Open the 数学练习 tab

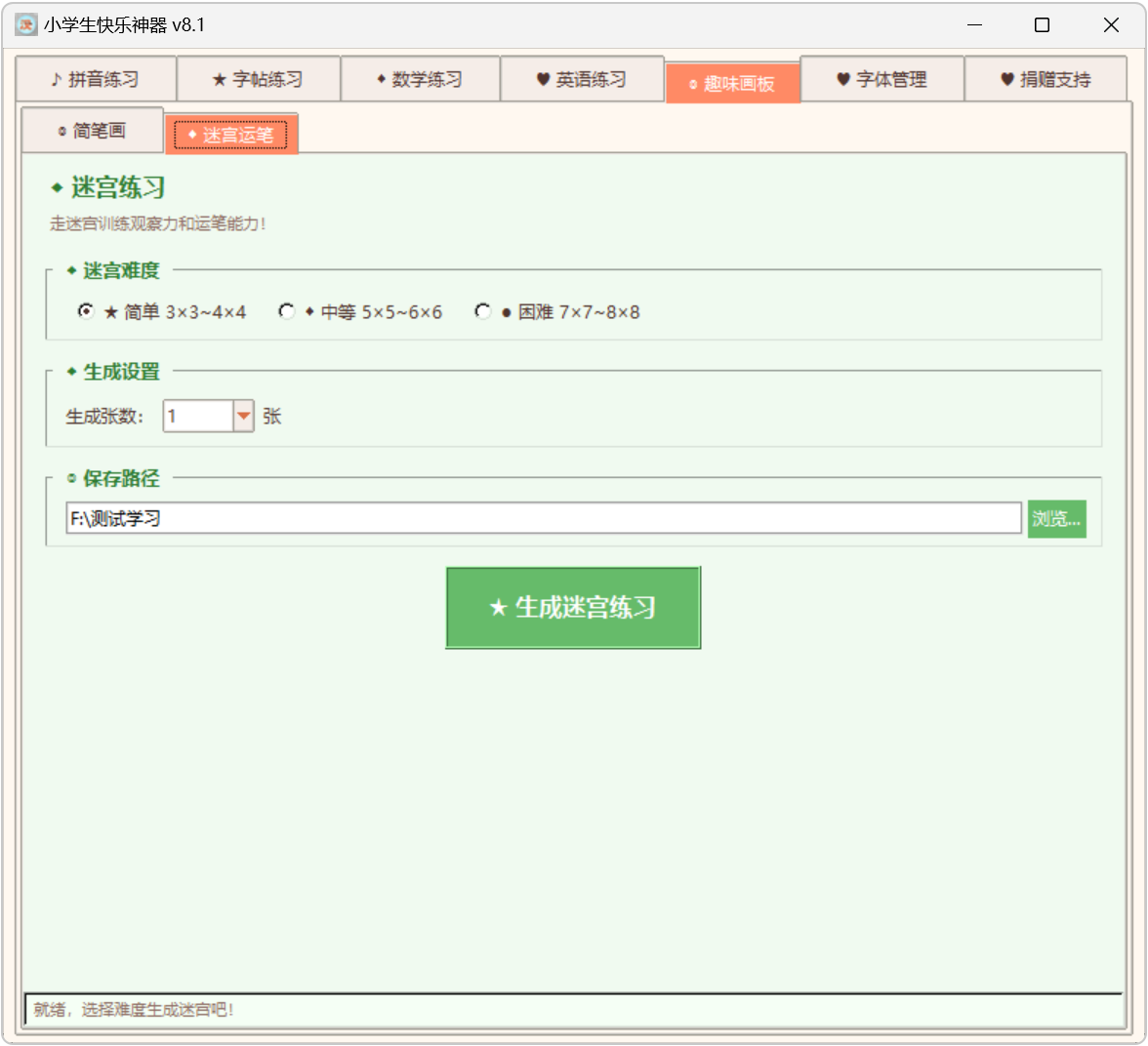point(420,79)
